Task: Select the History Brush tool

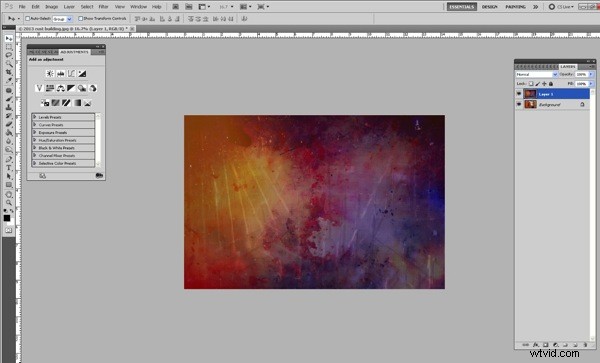Action: click(x=8, y=116)
